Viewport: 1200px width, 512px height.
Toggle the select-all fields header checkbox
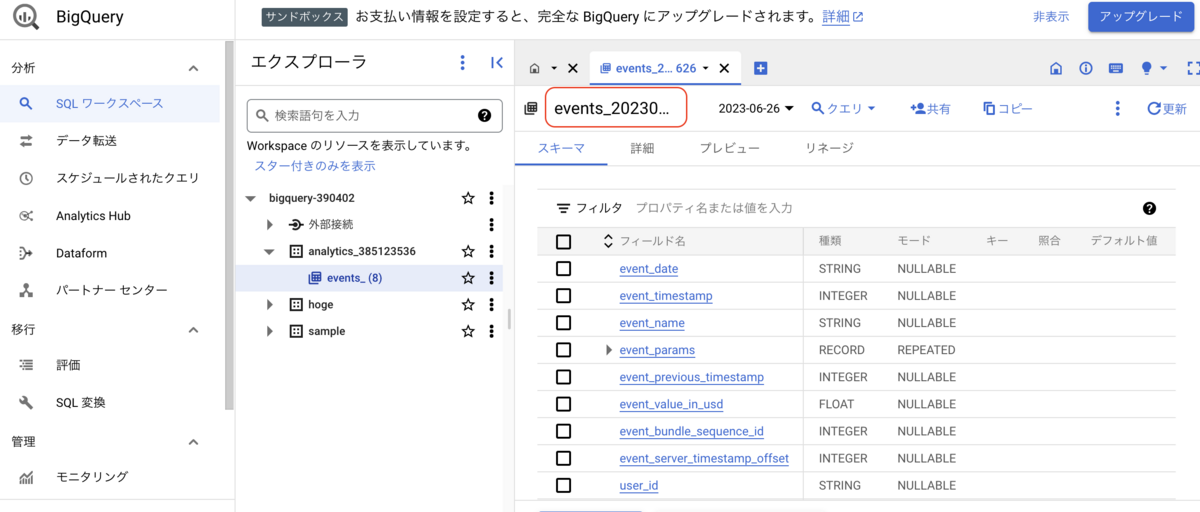point(563,241)
